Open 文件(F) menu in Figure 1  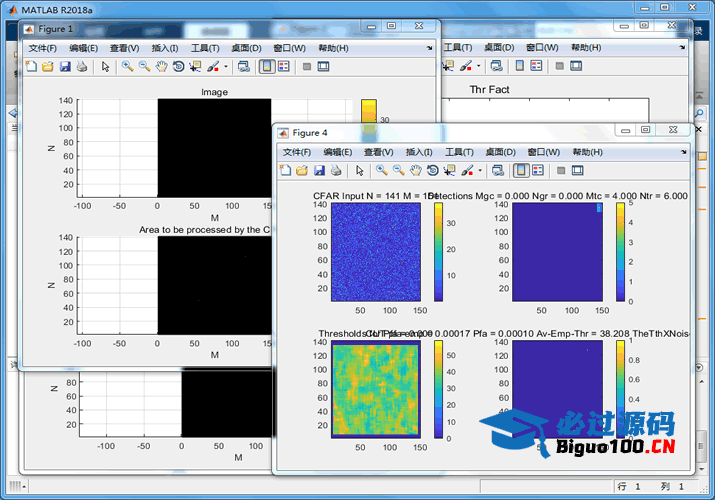coord(43,48)
